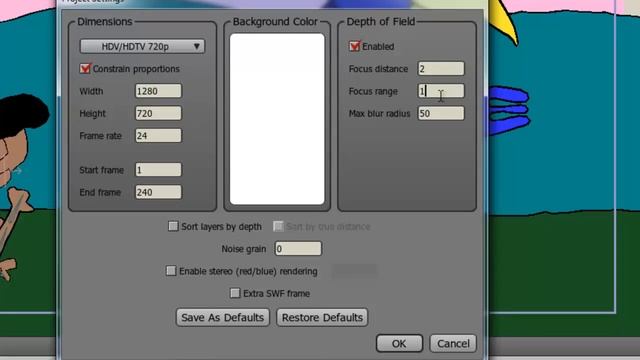The width and height of the screenshot is (640, 360).
Task: Open the HDV/HDTV 720p dimensions preset dropdown
Action: coord(142,46)
